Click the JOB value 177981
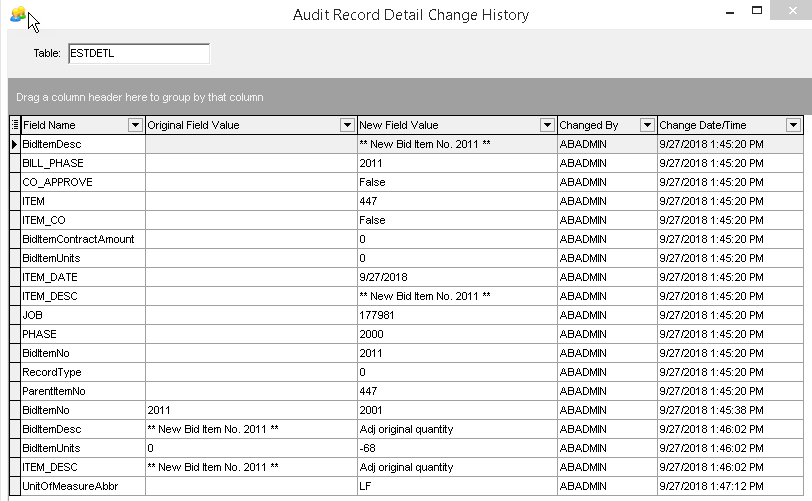 pos(457,315)
